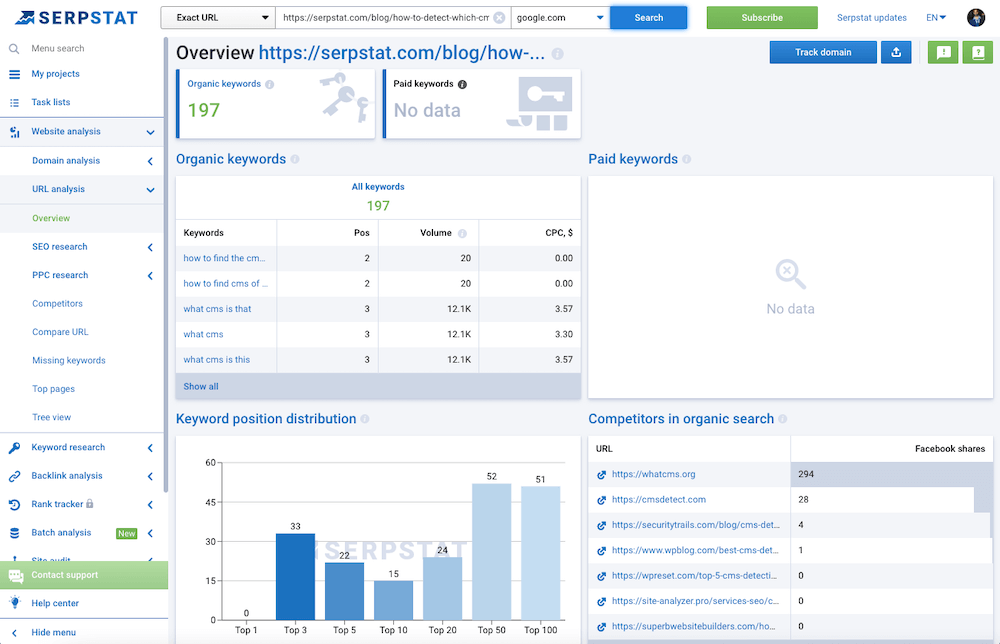Click the blue Search button
The image size is (1000, 644).
(649, 18)
